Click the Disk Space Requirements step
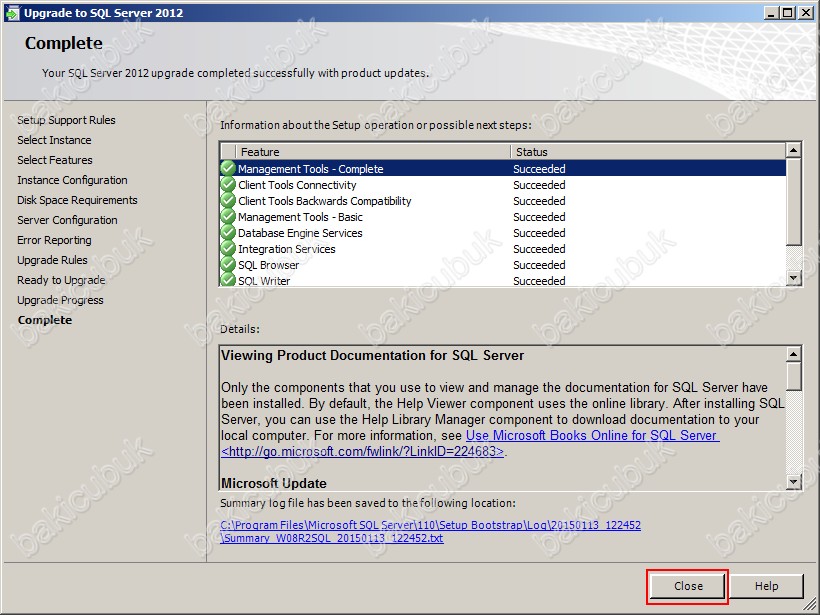This screenshot has width=820, height=615. coord(77,200)
